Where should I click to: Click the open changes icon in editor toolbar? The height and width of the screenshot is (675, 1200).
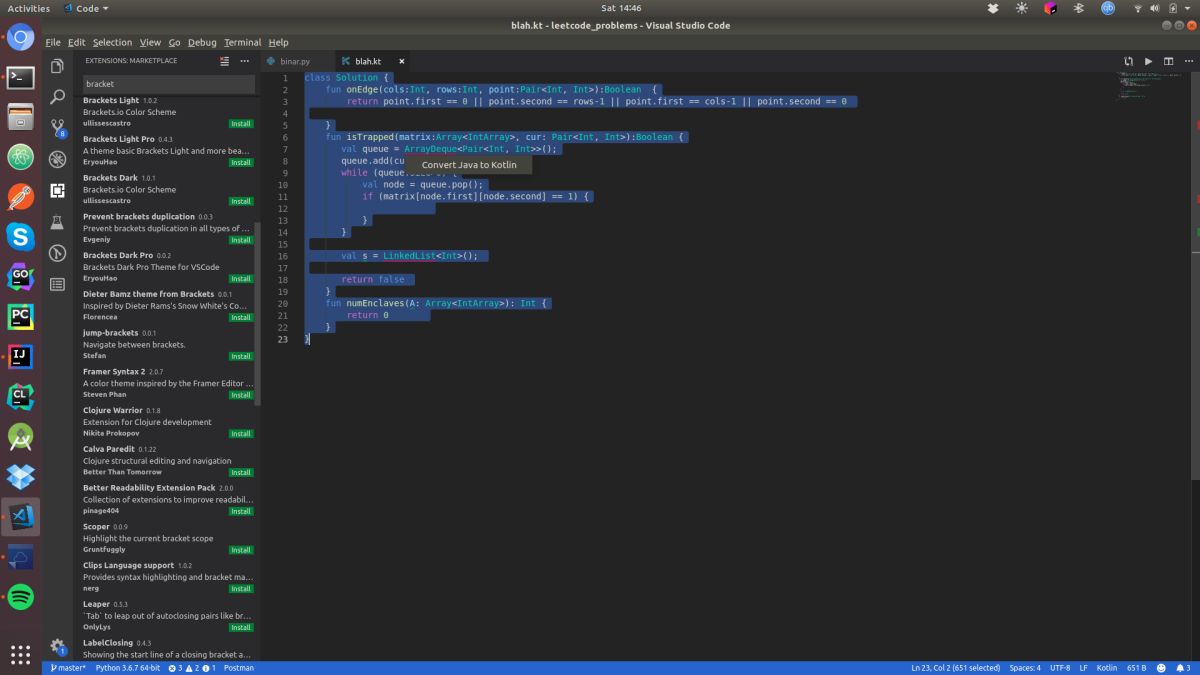point(1128,61)
